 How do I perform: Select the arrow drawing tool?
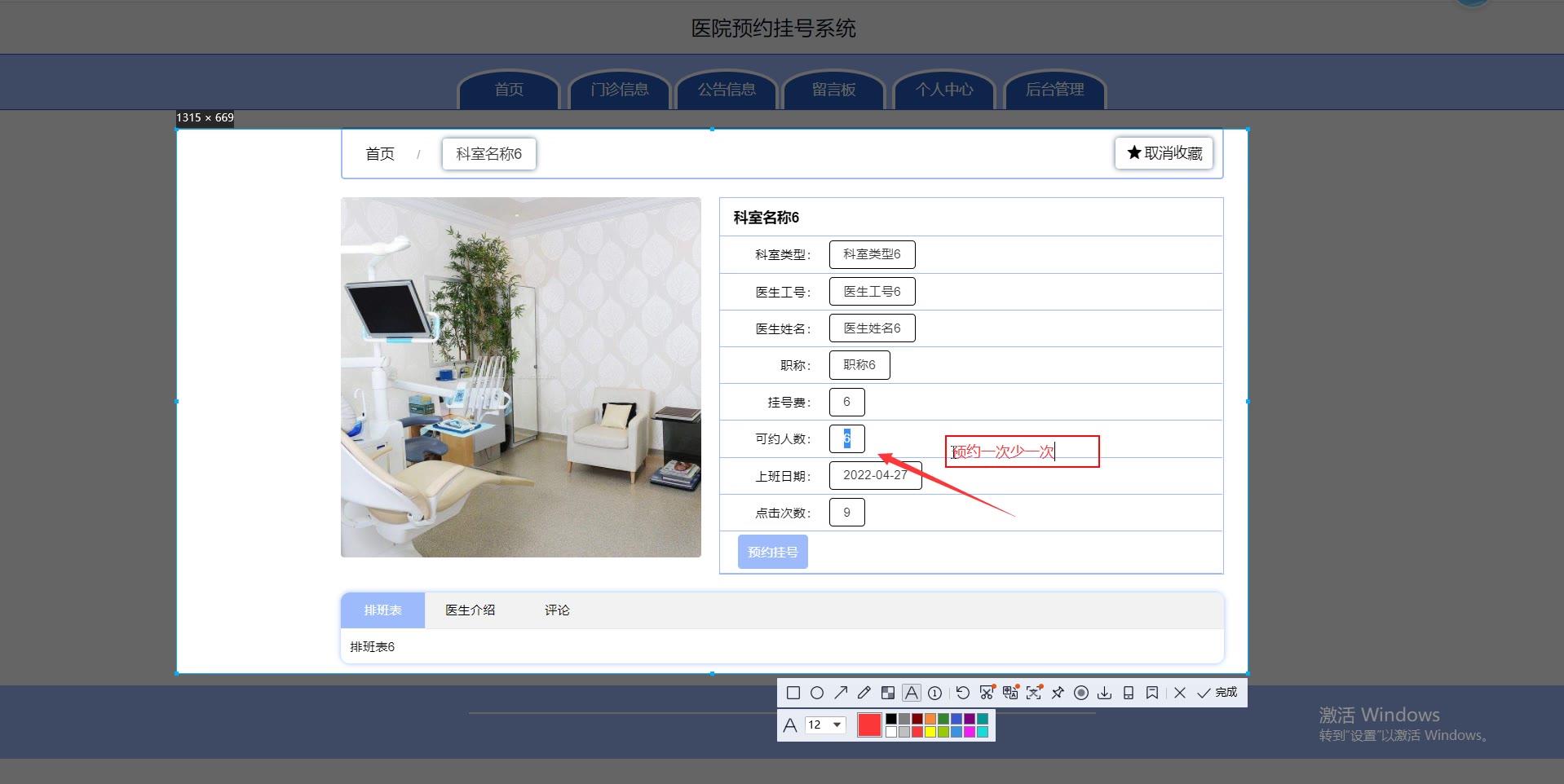[841, 693]
